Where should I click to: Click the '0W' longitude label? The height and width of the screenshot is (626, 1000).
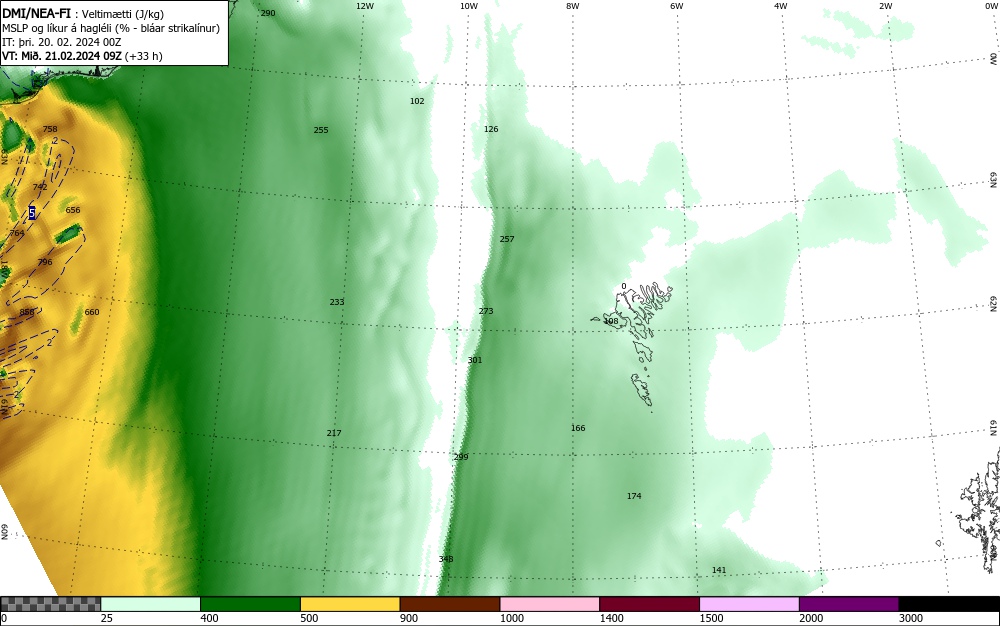click(x=990, y=6)
